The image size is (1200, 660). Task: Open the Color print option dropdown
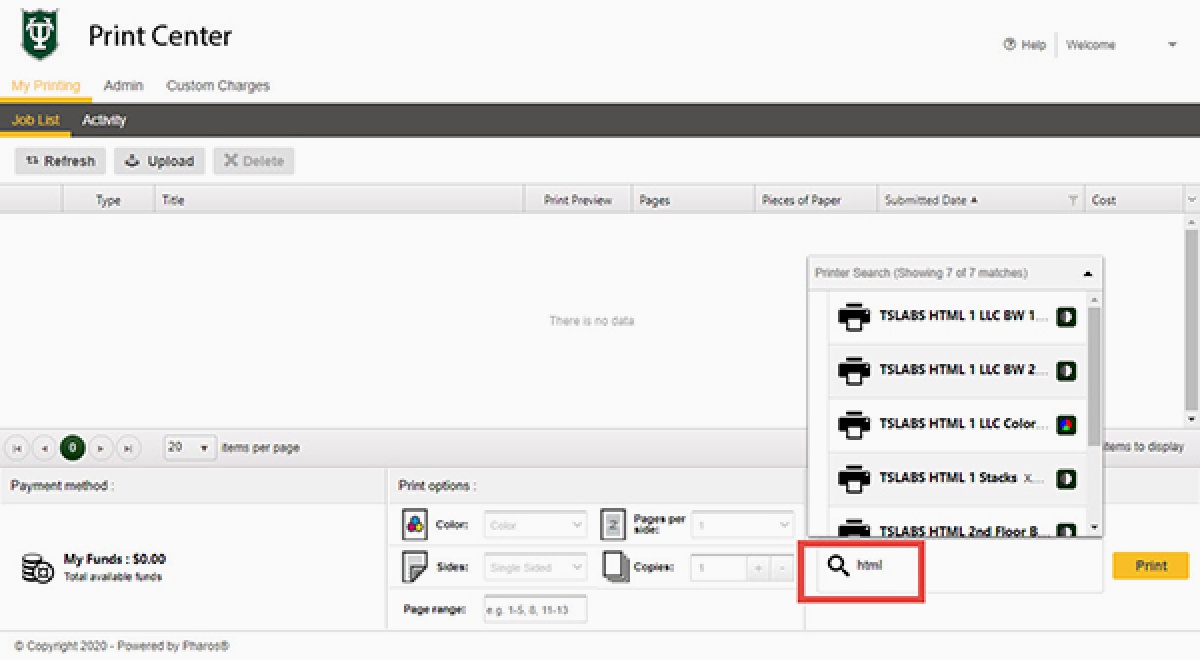pyautogui.click(x=535, y=524)
